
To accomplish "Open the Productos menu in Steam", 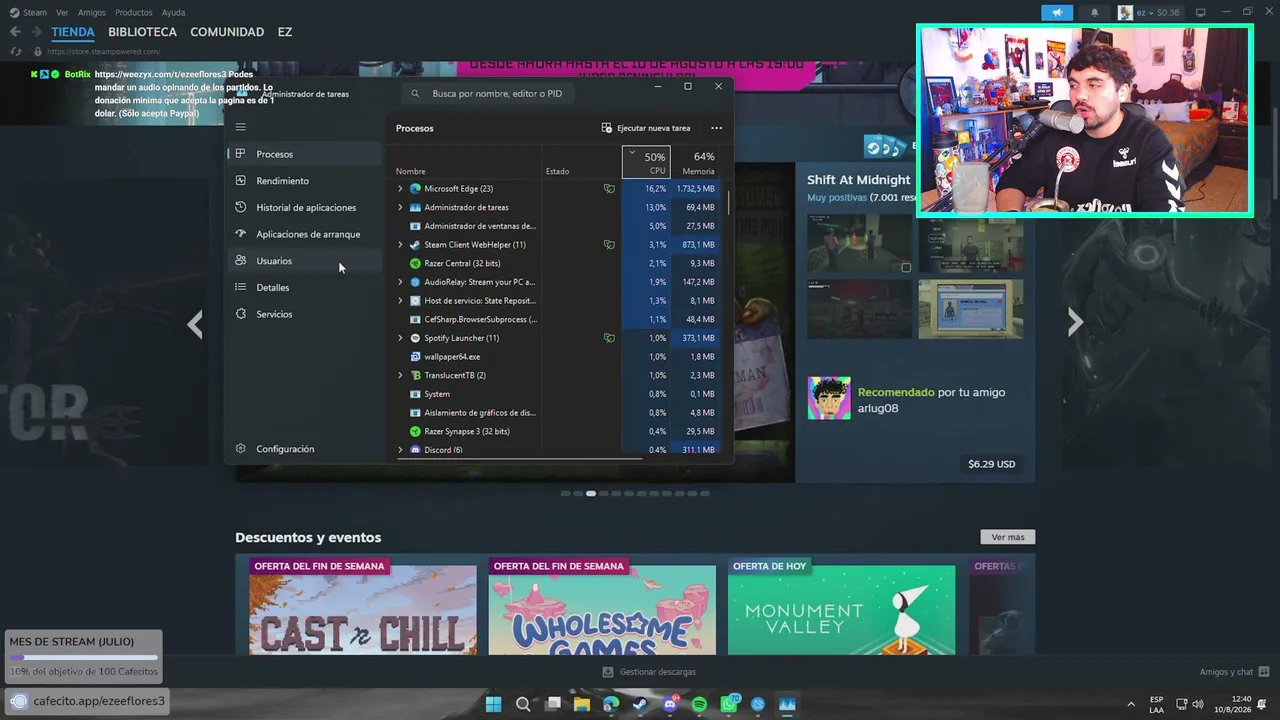I will [x=134, y=12].
